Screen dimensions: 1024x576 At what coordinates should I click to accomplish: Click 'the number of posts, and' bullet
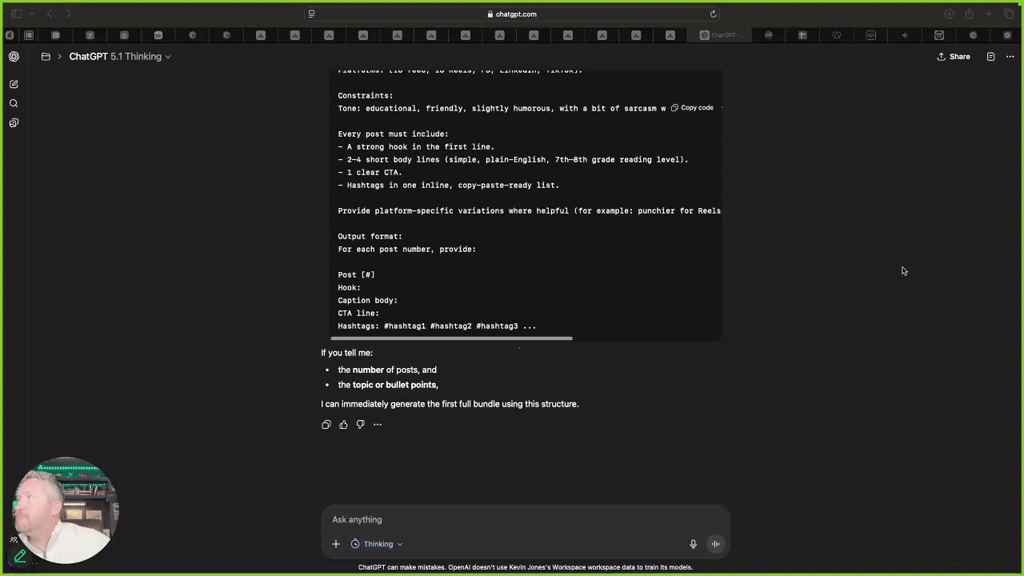click(387, 370)
